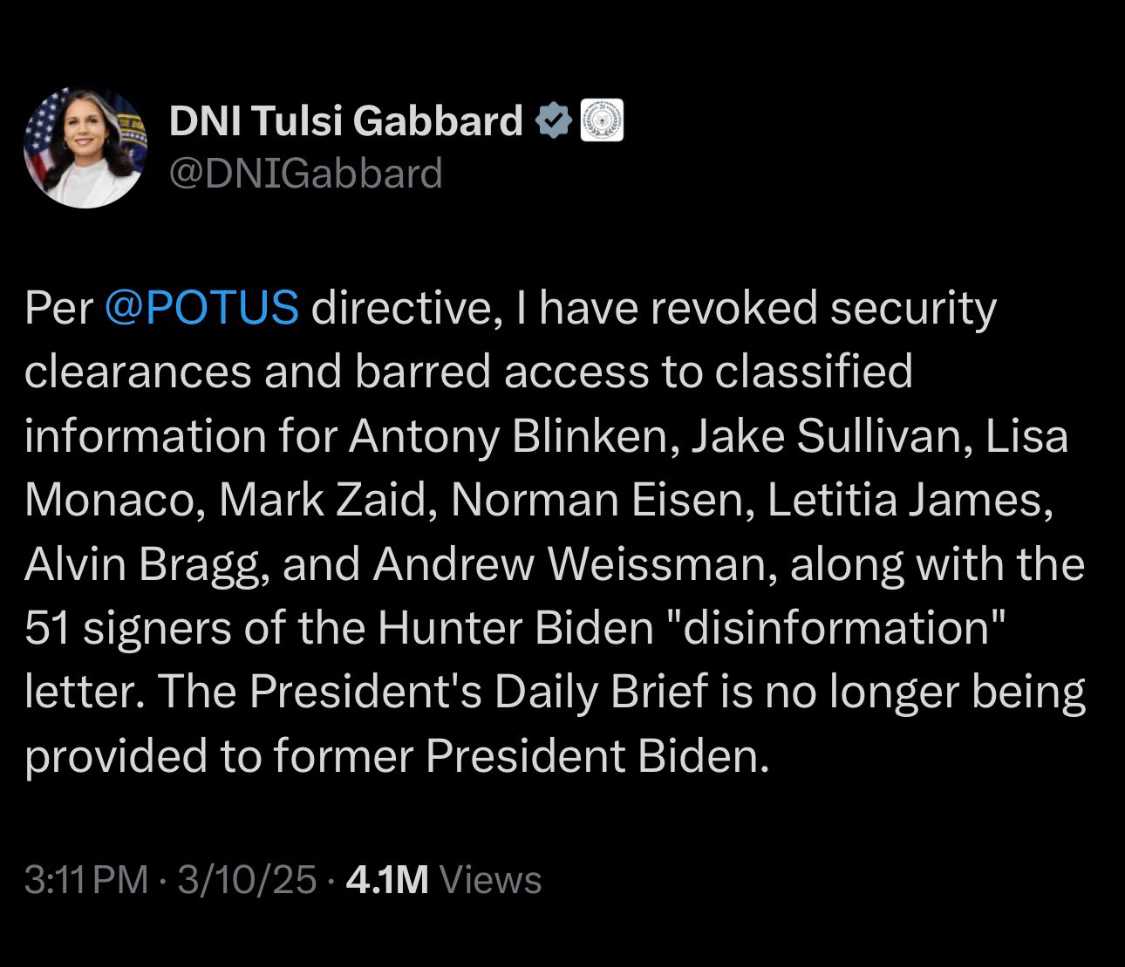Click the phrase President's Daily Brief
This screenshot has height=967, width=1125.
tap(479, 693)
